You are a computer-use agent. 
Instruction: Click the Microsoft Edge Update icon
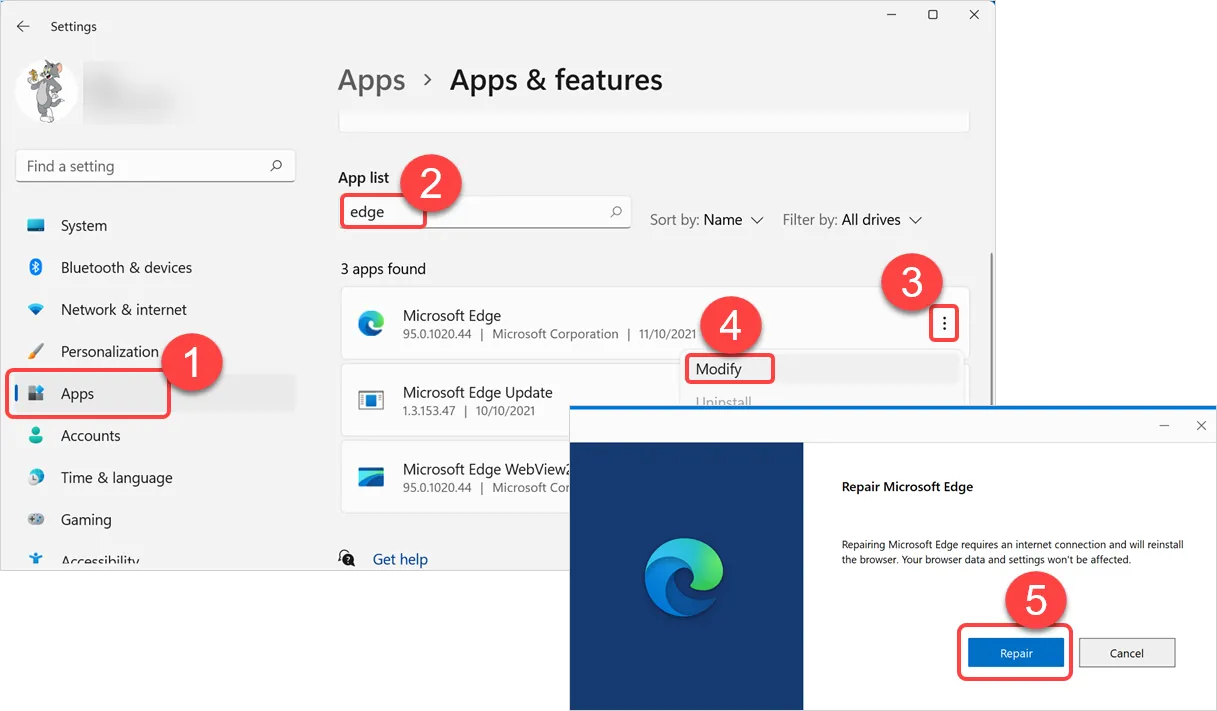(x=371, y=400)
